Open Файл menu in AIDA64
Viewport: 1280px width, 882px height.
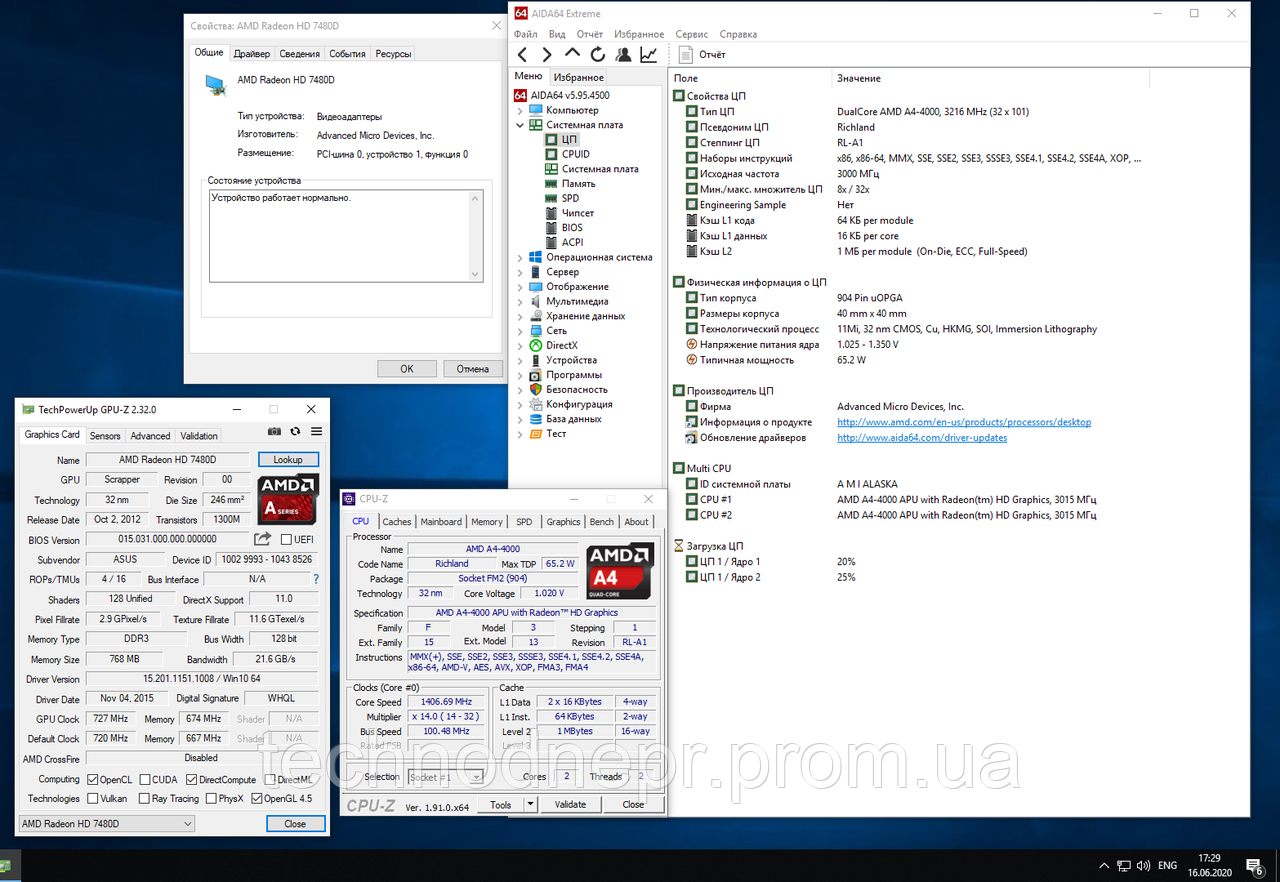525,34
